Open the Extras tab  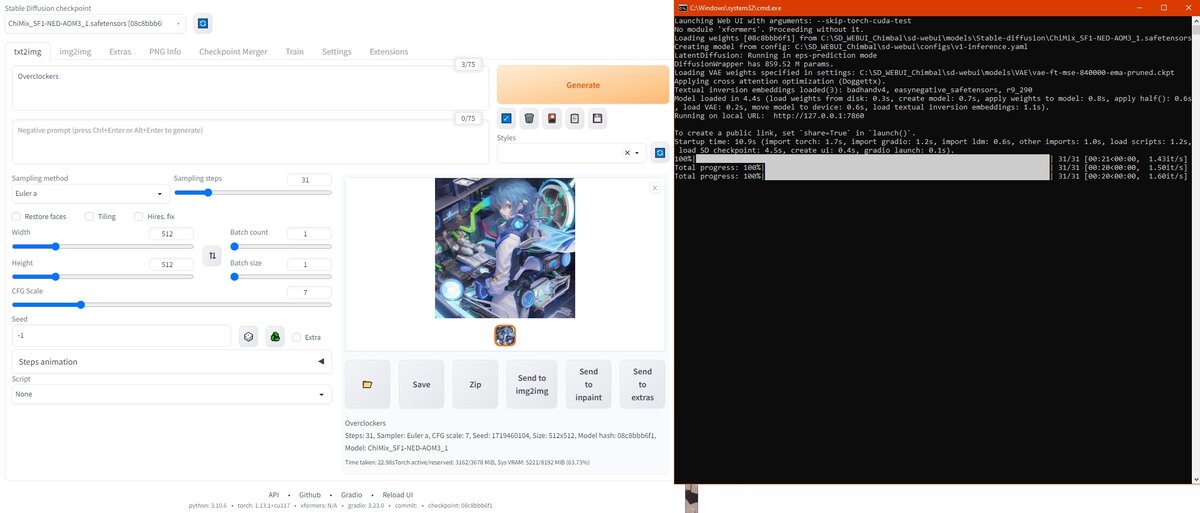click(x=120, y=51)
